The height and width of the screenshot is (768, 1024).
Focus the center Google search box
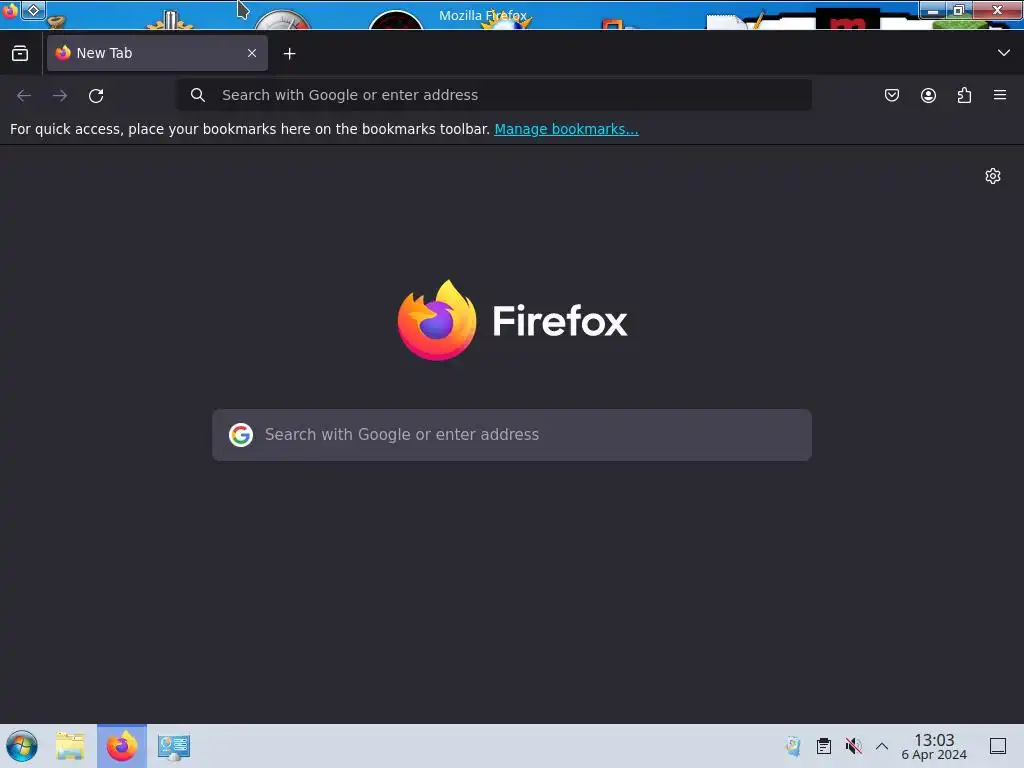(512, 435)
